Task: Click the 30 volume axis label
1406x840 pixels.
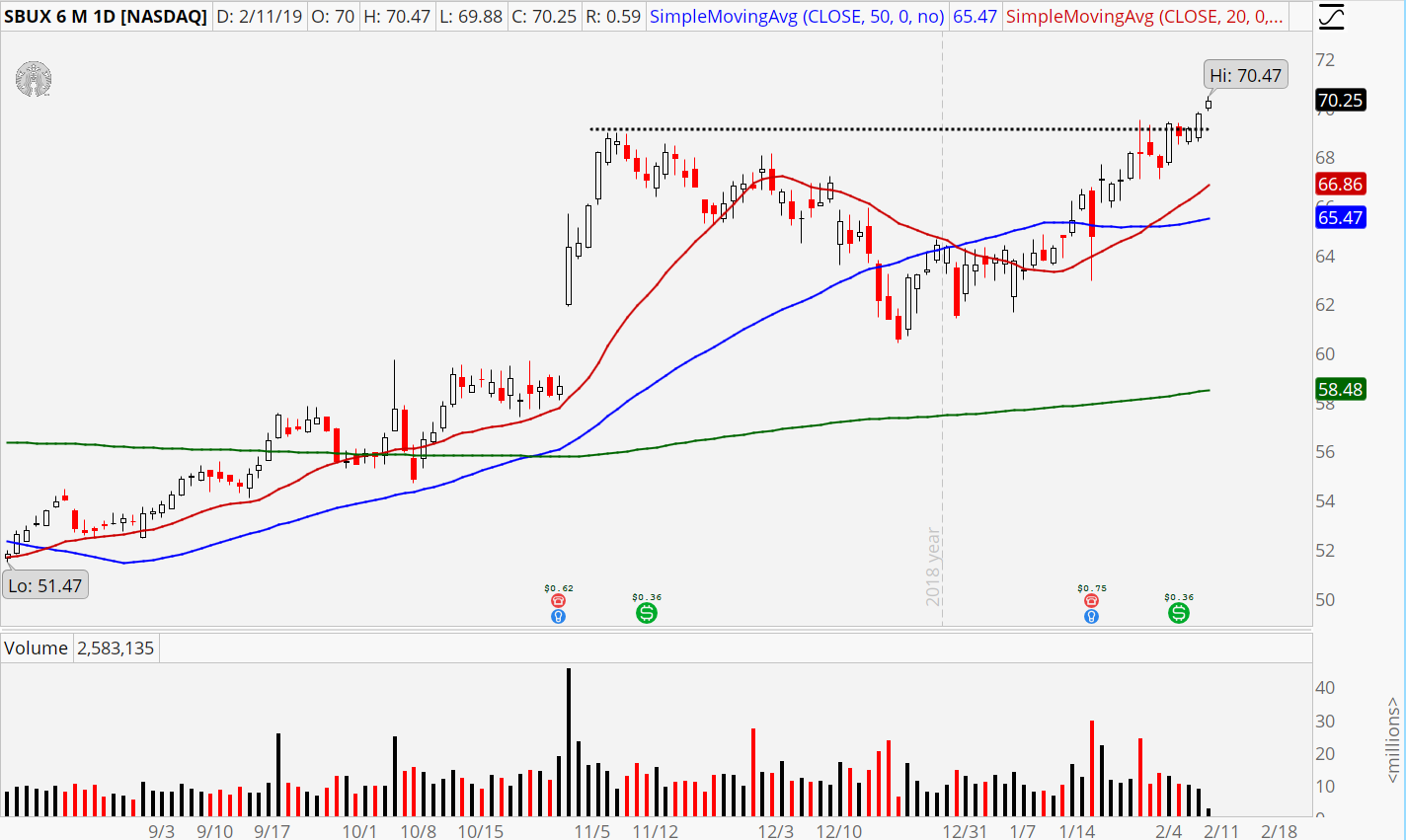Action: pos(1325,722)
